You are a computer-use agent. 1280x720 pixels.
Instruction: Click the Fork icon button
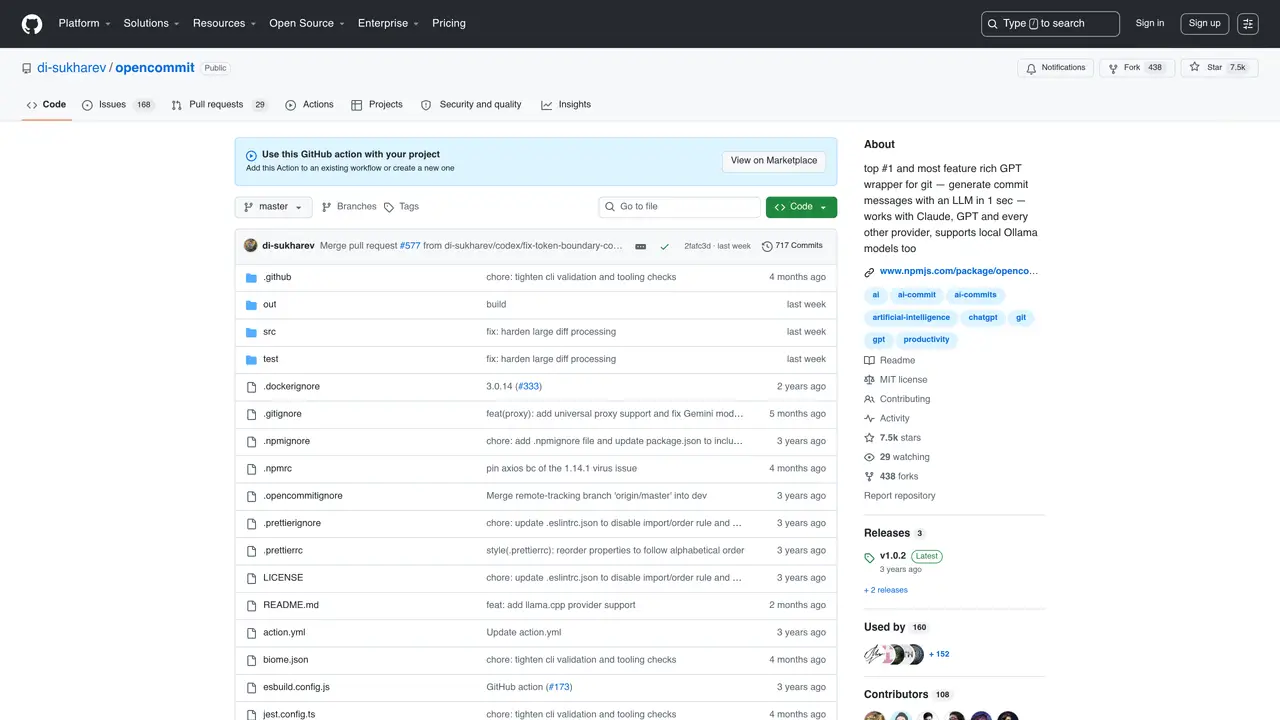1113,68
